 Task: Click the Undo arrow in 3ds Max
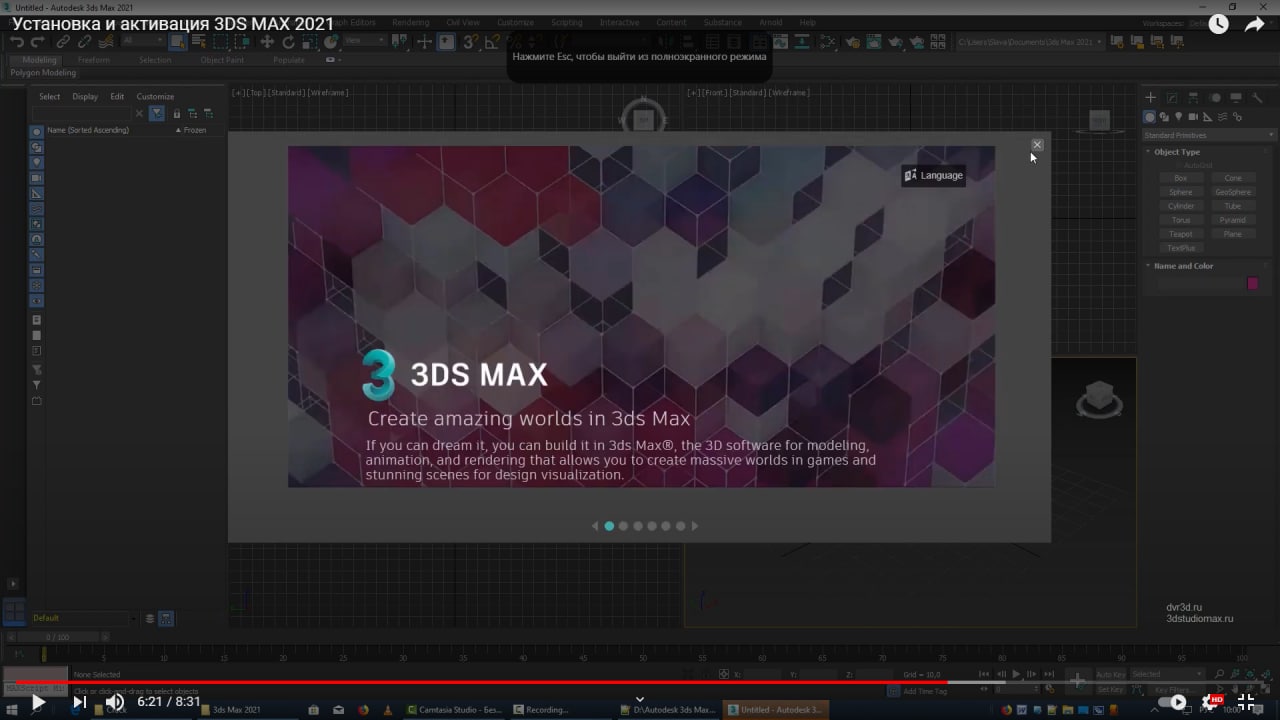pos(17,42)
